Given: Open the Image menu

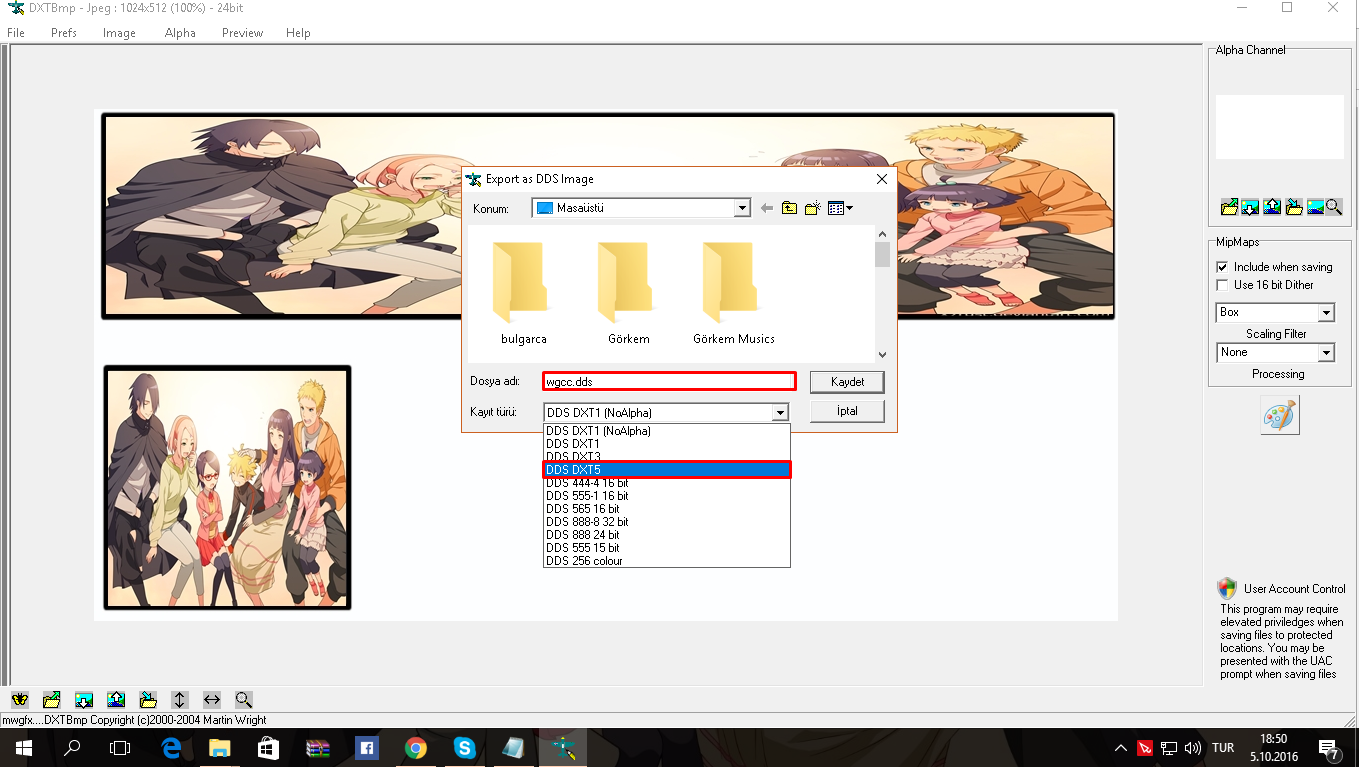Looking at the screenshot, I should click(x=119, y=33).
